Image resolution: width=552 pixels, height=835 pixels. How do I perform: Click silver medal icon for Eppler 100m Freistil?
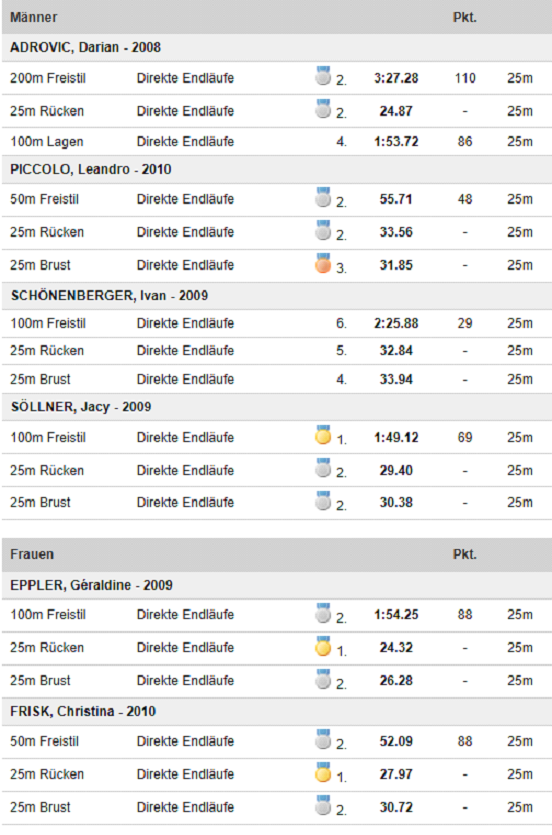[x=323, y=612]
